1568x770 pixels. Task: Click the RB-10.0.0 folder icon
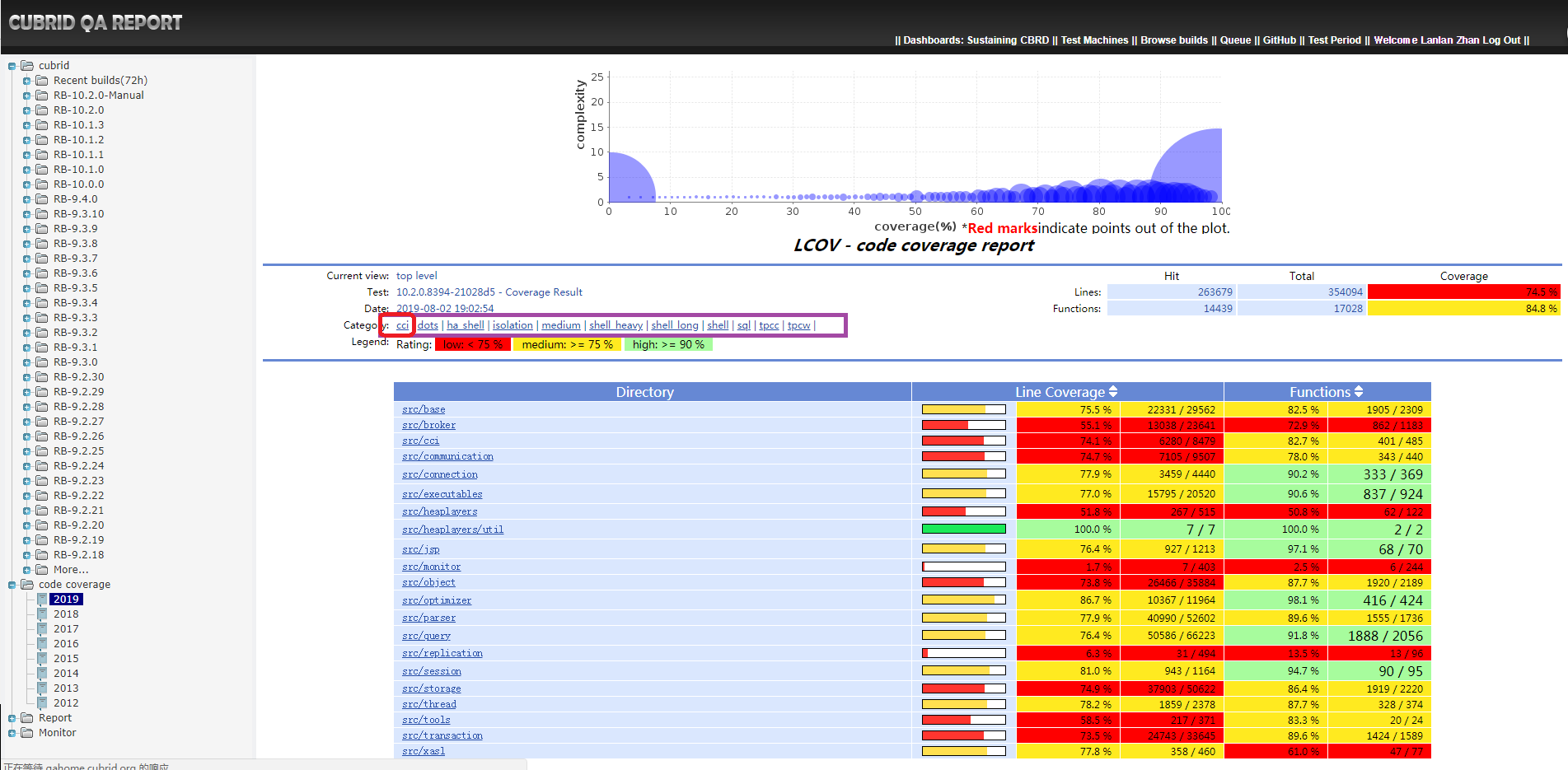42,184
